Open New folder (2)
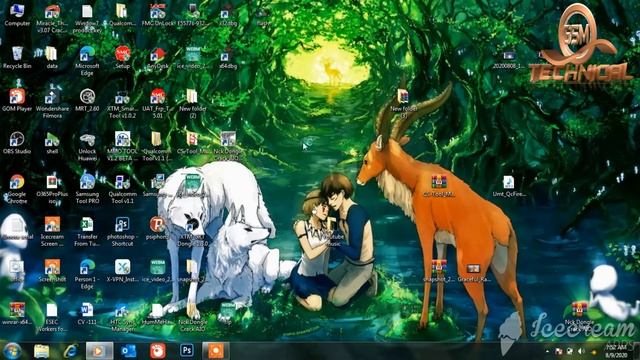This screenshot has height=360, width=640. [x=193, y=104]
